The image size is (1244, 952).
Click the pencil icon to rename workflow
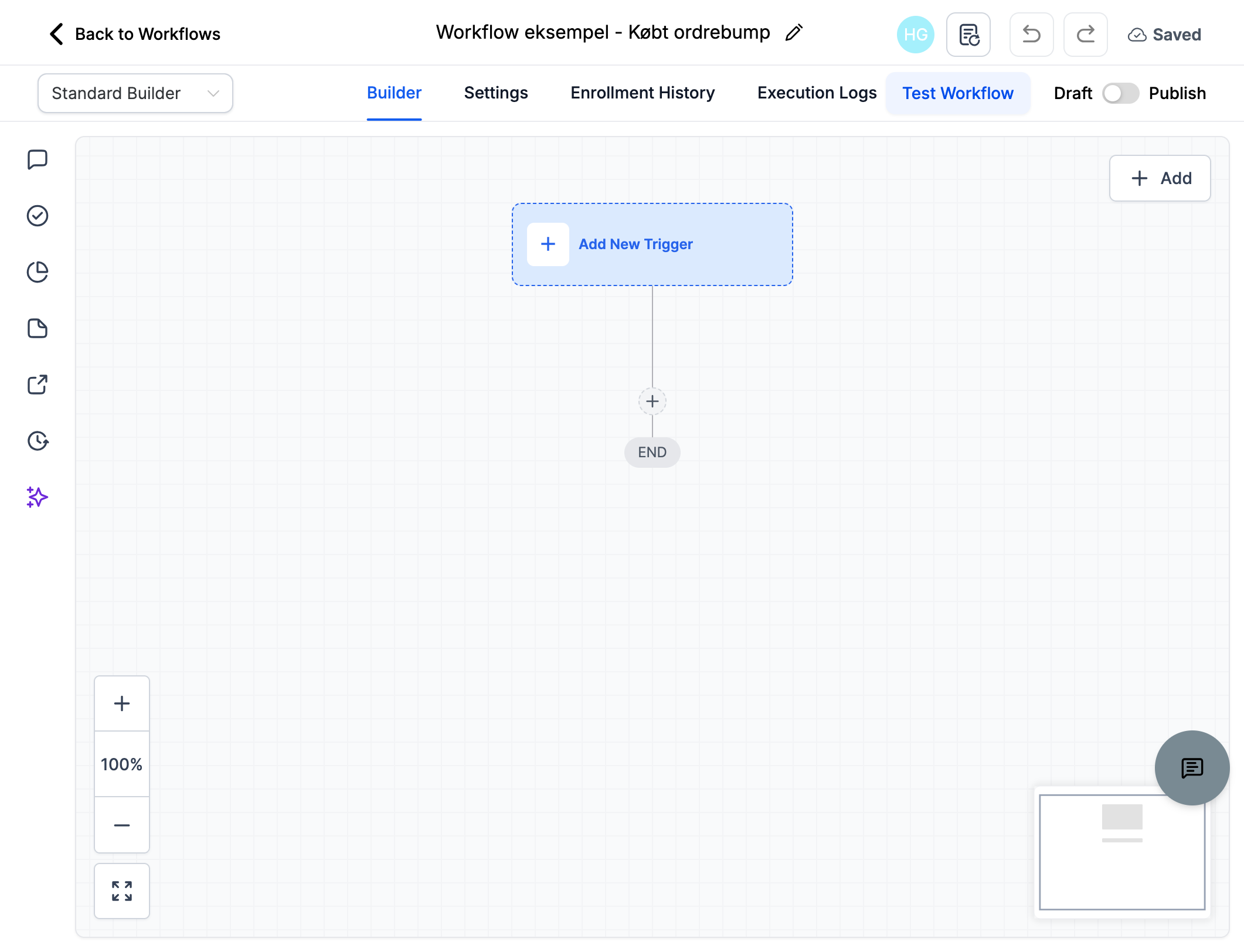tap(794, 33)
